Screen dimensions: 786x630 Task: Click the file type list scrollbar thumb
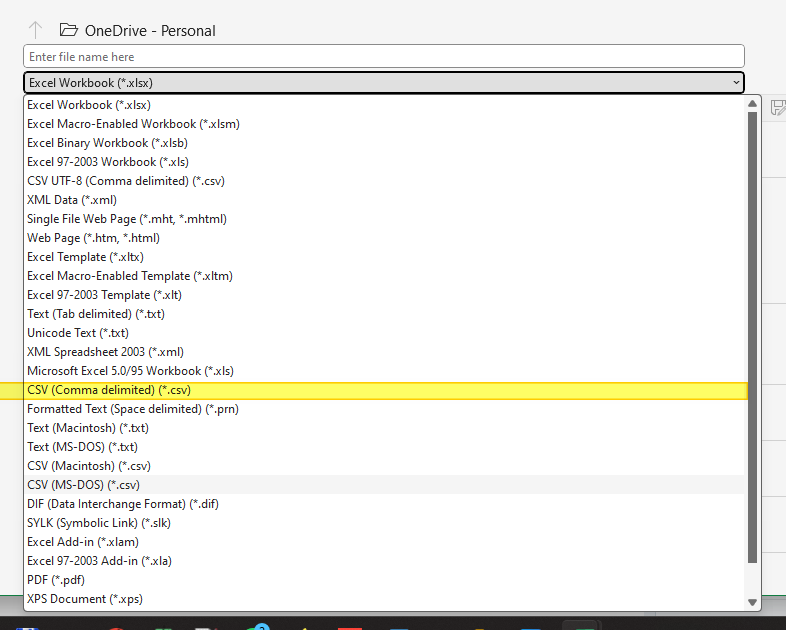pyautogui.click(x=752, y=337)
